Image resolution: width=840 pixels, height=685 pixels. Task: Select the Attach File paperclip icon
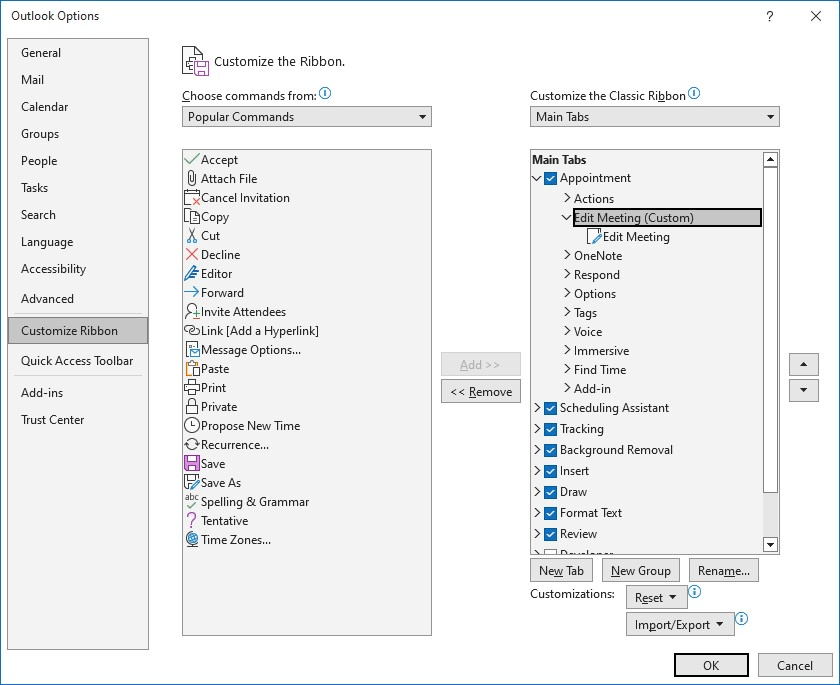(x=192, y=178)
